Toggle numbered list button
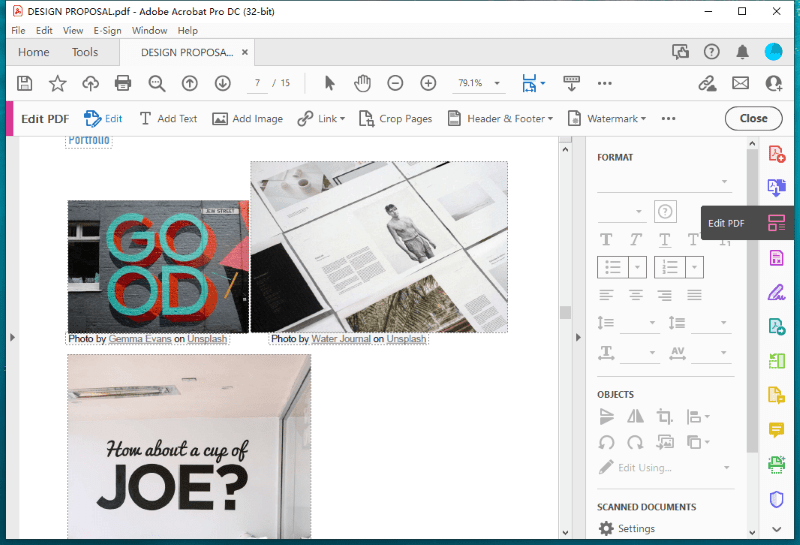Image resolution: width=800 pixels, height=545 pixels. click(x=669, y=267)
